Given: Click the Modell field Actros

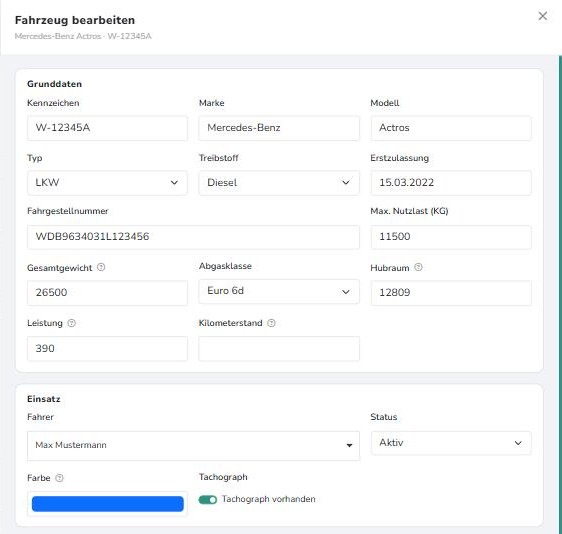Looking at the screenshot, I should [x=451, y=128].
